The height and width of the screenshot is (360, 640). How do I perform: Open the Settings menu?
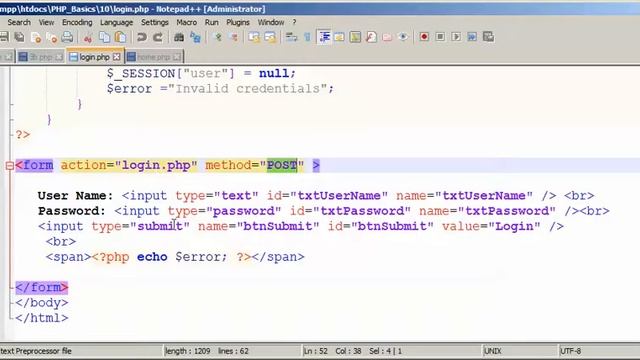pyautogui.click(x=155, y=22)
